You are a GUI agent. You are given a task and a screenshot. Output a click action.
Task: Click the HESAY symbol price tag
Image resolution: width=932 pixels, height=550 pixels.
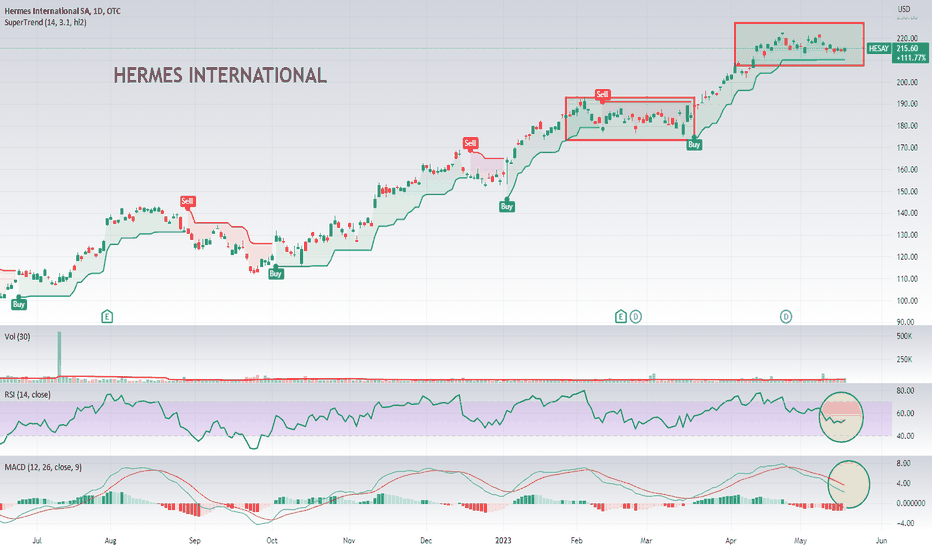[x=879, y=48]
